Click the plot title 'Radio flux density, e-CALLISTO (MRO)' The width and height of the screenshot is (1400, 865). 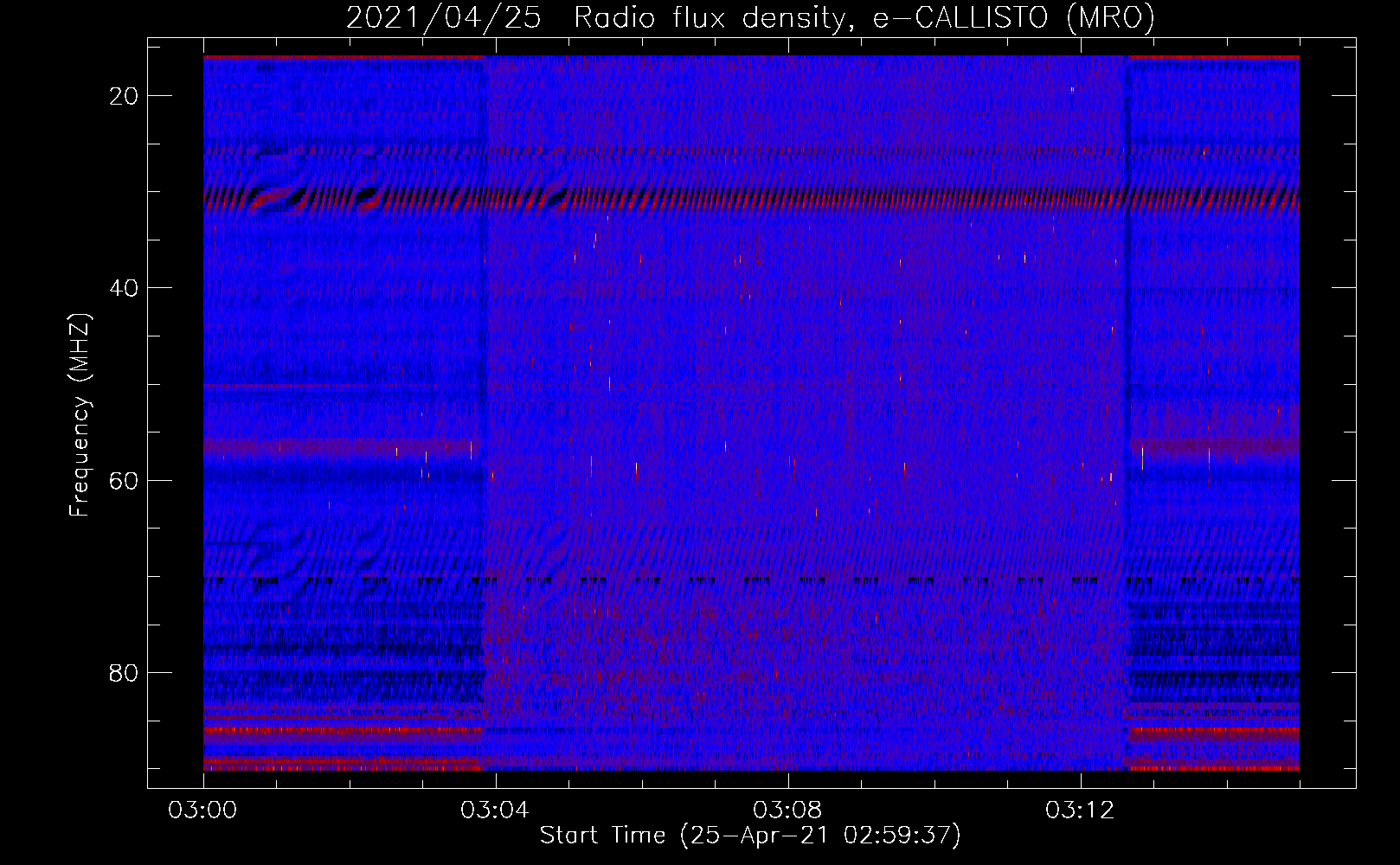coord(864,18)
